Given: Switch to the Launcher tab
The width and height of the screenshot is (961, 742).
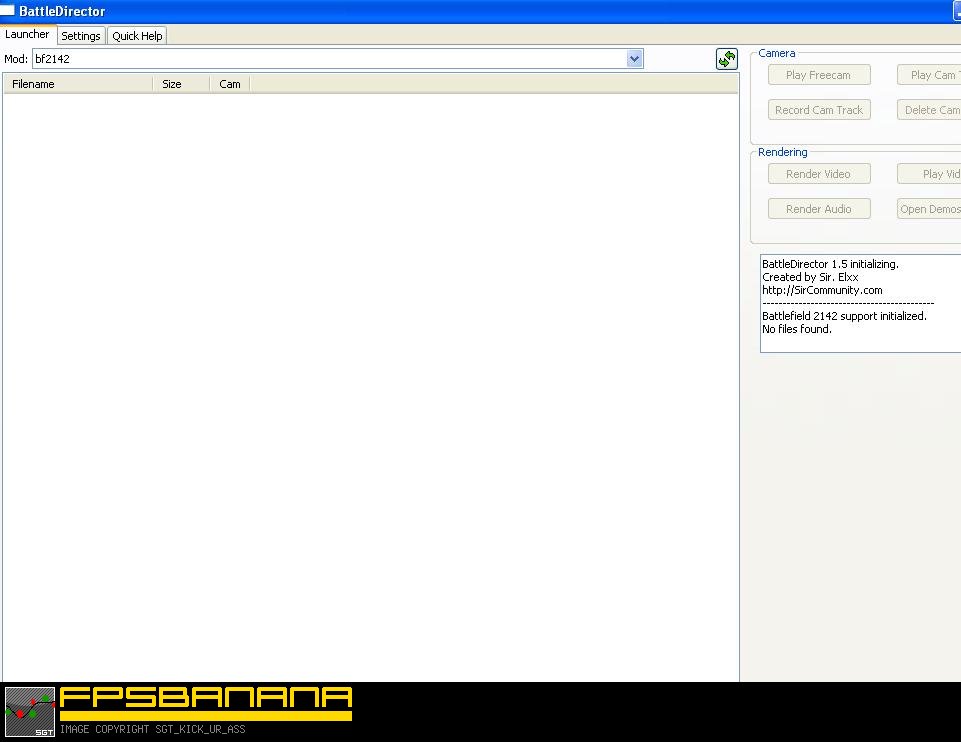Looking at the screenshot, I should click(28, 34).
